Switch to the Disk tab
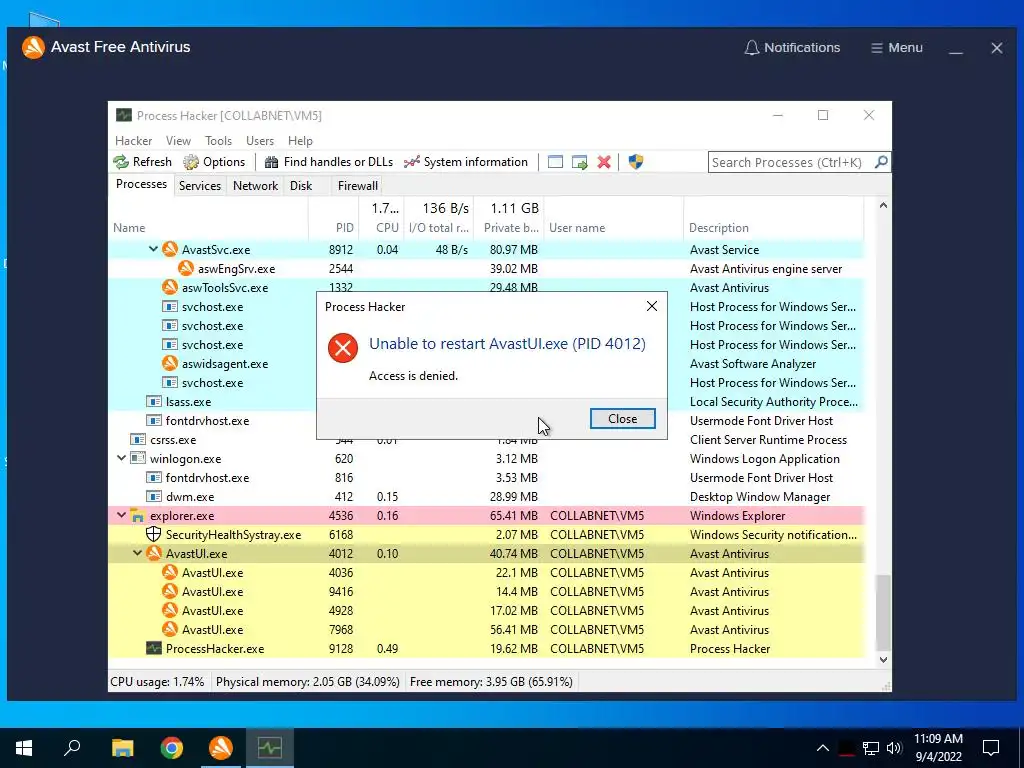Image resolution: width=1024 pixels, height=768 pixels. pos(301,185)
